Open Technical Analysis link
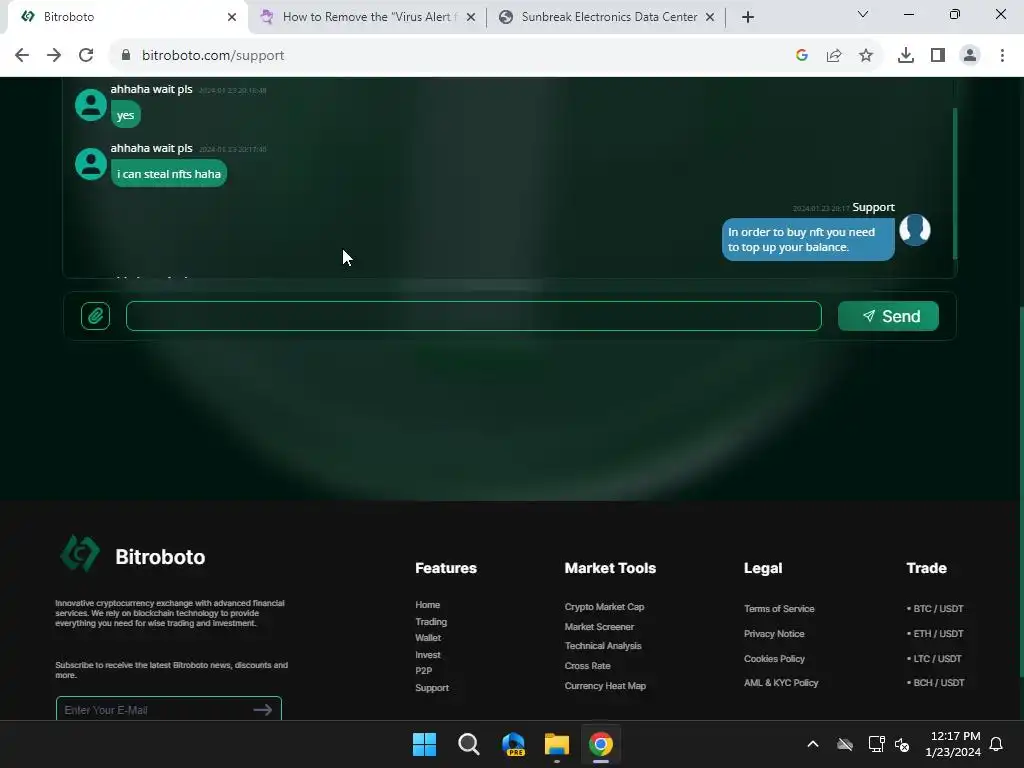This screenshot has height=768, width=1024. pyautogui.click(x=603, y=646)
